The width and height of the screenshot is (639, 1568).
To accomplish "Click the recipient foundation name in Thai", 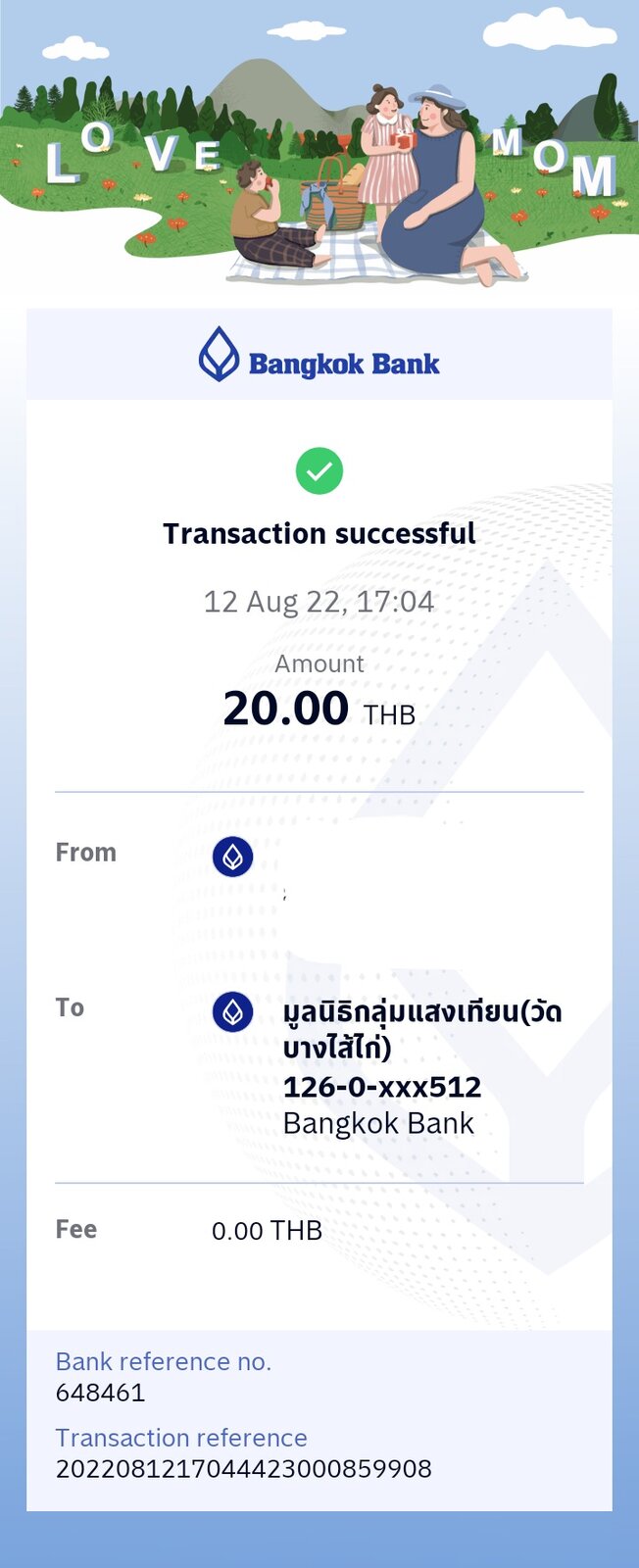I will click(422, 1029).
